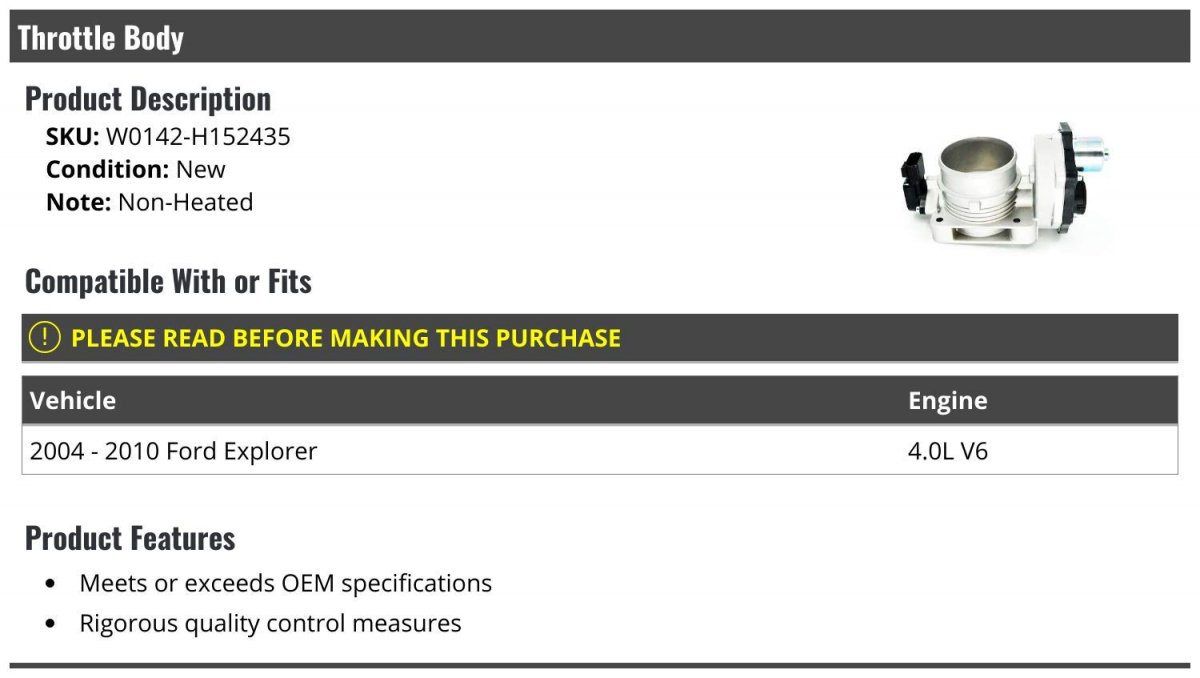Viewport: 1200px width, 678px height.
Task: Click the Meets or exceeds OEM specifications text
Action: click(286, 583)
